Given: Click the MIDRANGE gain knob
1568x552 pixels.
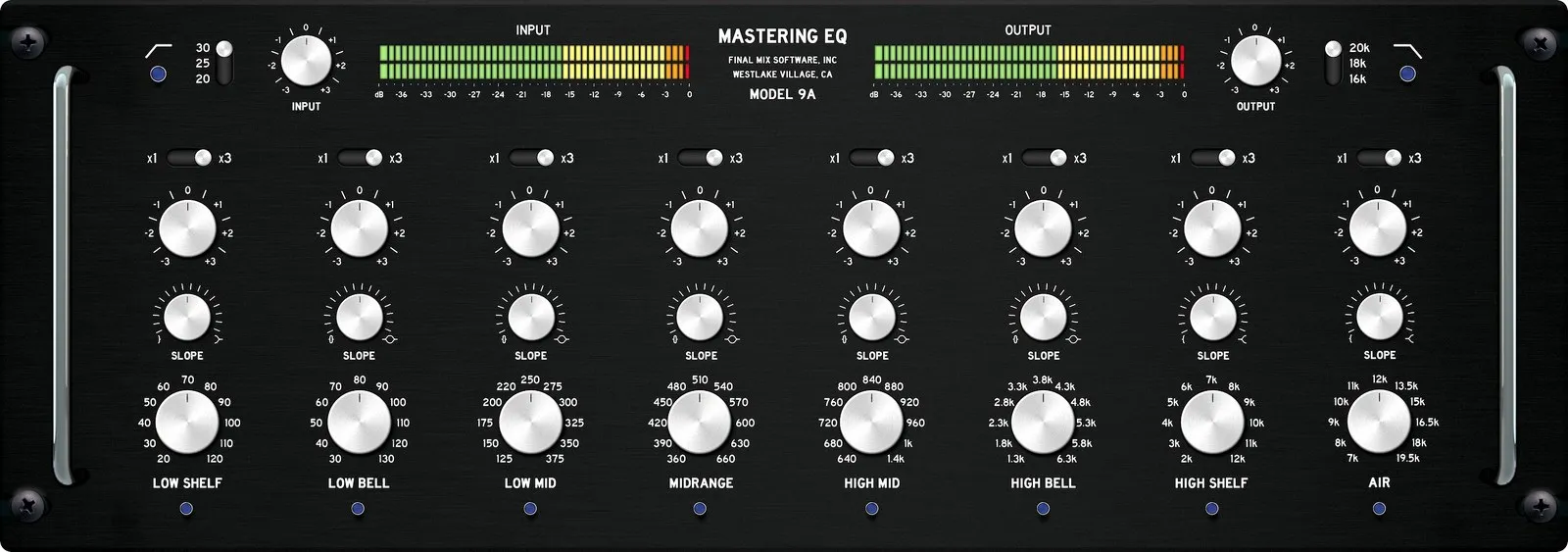Looking at the screenshot, I should (700, 228).
